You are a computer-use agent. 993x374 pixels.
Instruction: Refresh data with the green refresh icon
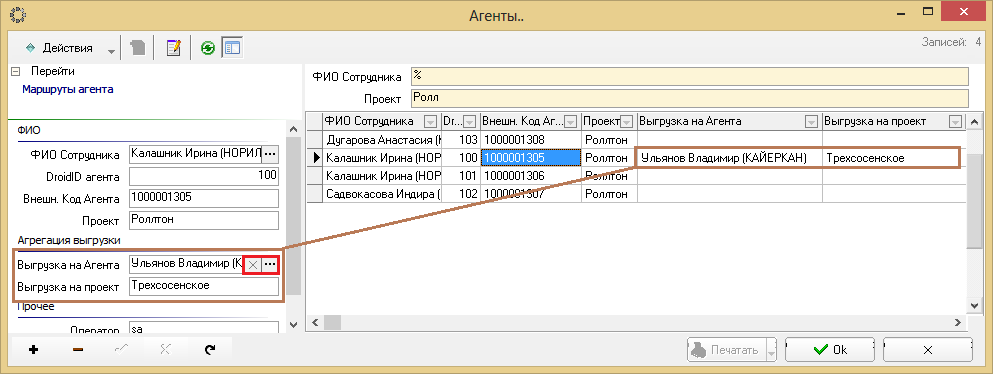(x=208, y=48)
